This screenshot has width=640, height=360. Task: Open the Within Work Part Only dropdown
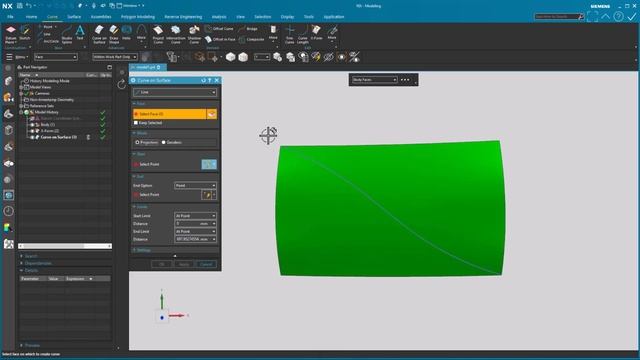point(115,57)
